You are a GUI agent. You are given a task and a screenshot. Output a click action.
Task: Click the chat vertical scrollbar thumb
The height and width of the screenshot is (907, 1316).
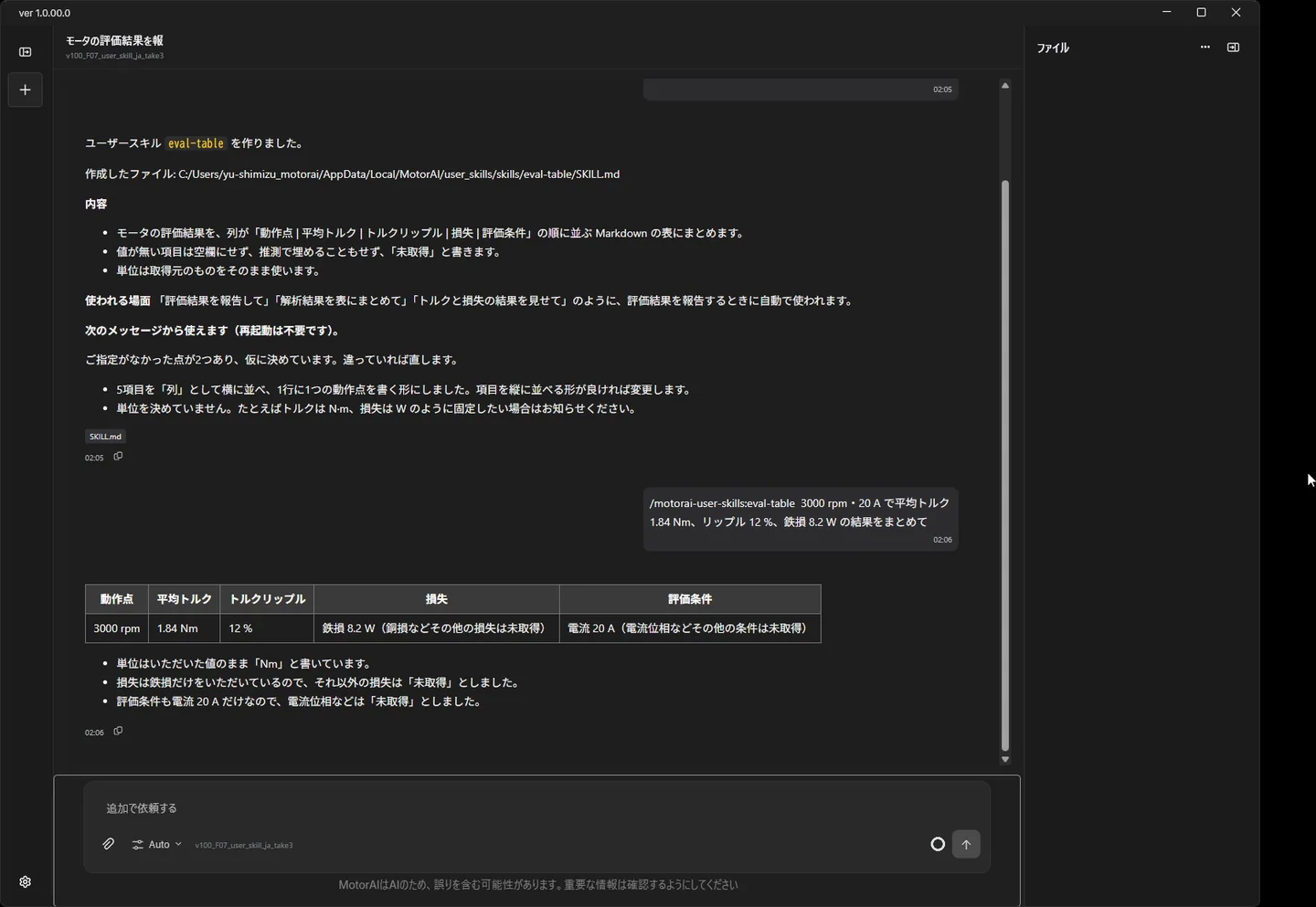point(1005,466)
